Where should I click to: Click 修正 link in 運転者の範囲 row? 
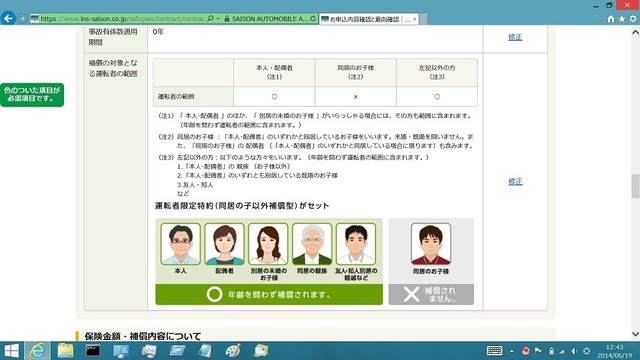tap(515, 182)
